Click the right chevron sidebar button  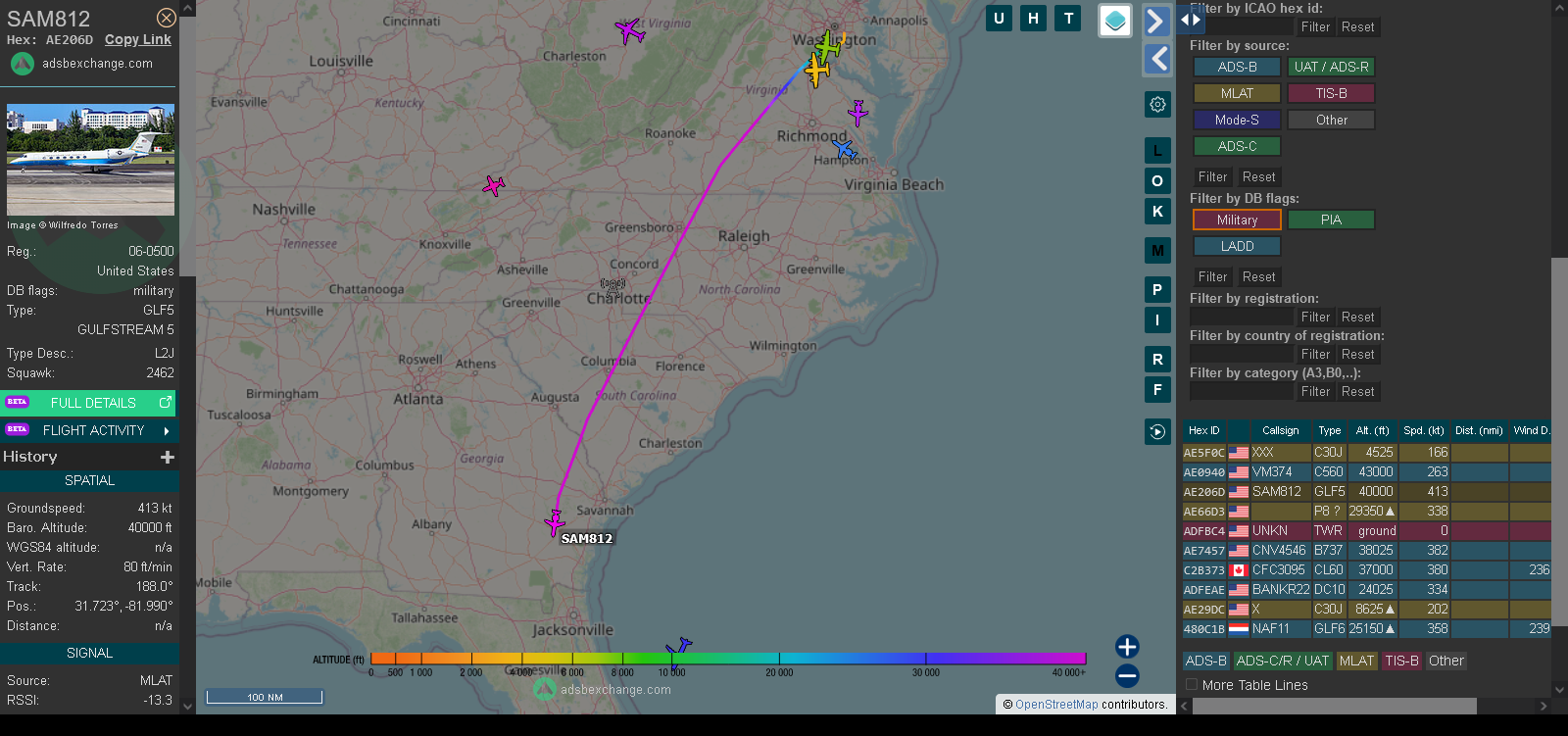click(1157, 21)
